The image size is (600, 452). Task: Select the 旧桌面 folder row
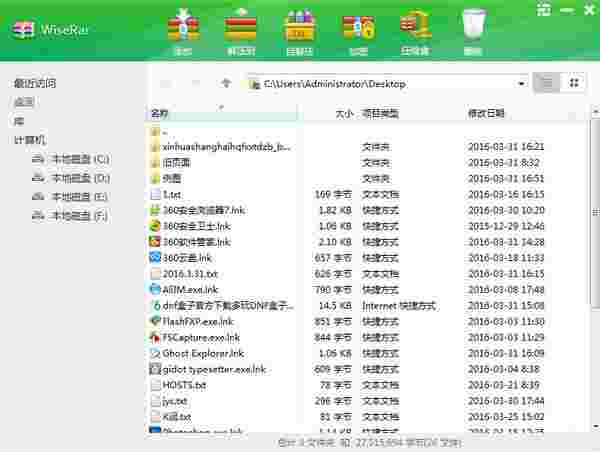[366, 163]
